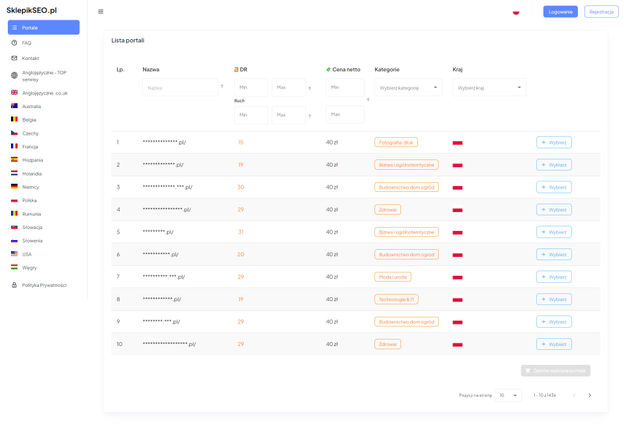Click the Moda i uroda tag
Viewport: 624px width, 430px height.
tap(393, 277)
